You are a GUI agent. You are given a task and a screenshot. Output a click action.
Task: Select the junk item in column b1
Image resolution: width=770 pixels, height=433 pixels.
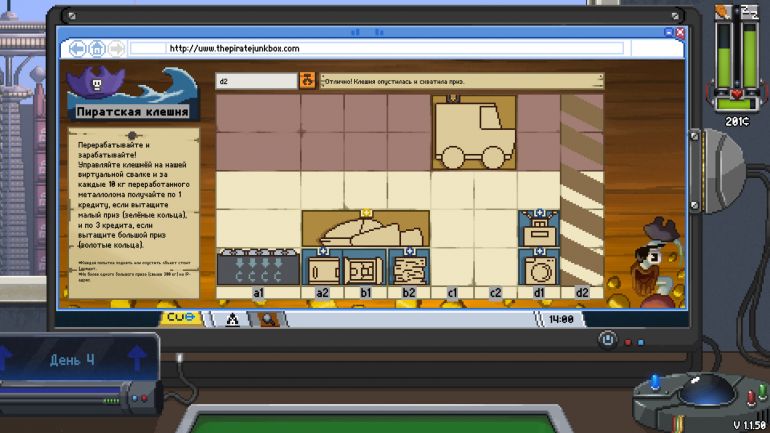click(365, 268)
